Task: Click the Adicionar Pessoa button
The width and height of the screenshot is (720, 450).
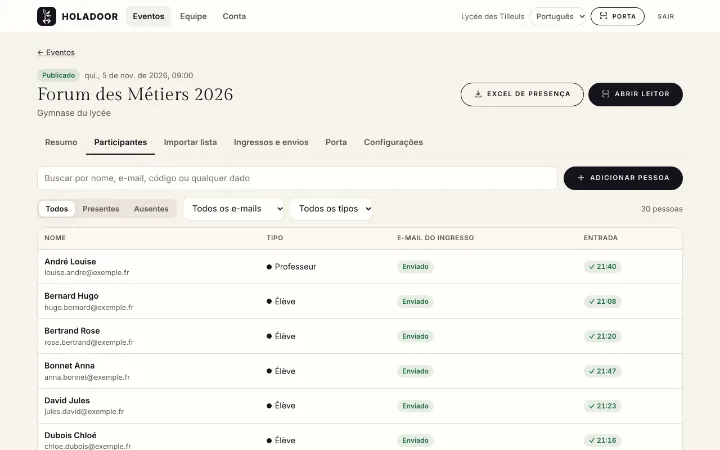Action: coord(623,178)
